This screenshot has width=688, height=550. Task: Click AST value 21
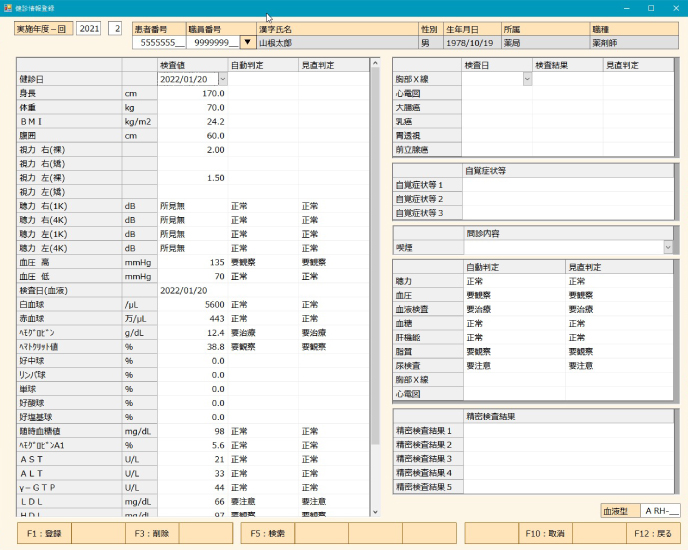pyautogui.click(x=193, y=459)
